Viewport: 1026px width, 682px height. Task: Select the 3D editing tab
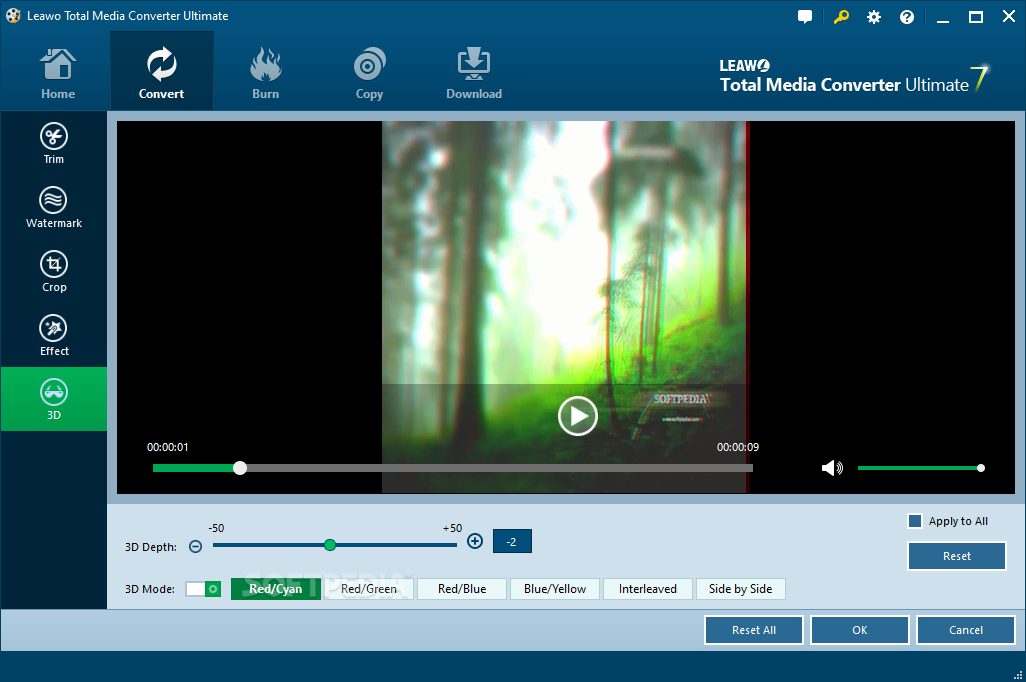pos(54,399)
